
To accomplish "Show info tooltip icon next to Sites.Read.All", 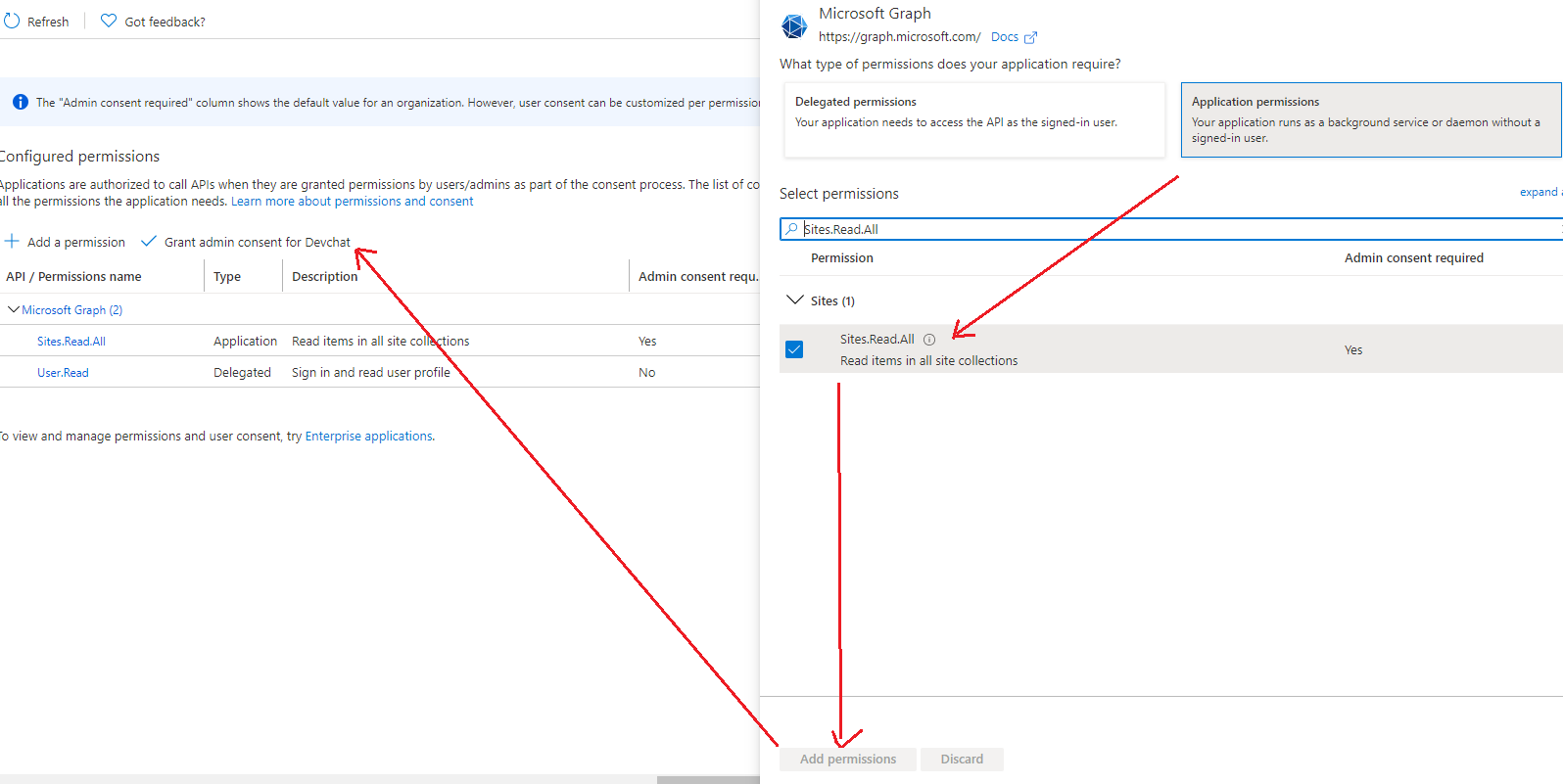I will [x=929, y=340].
